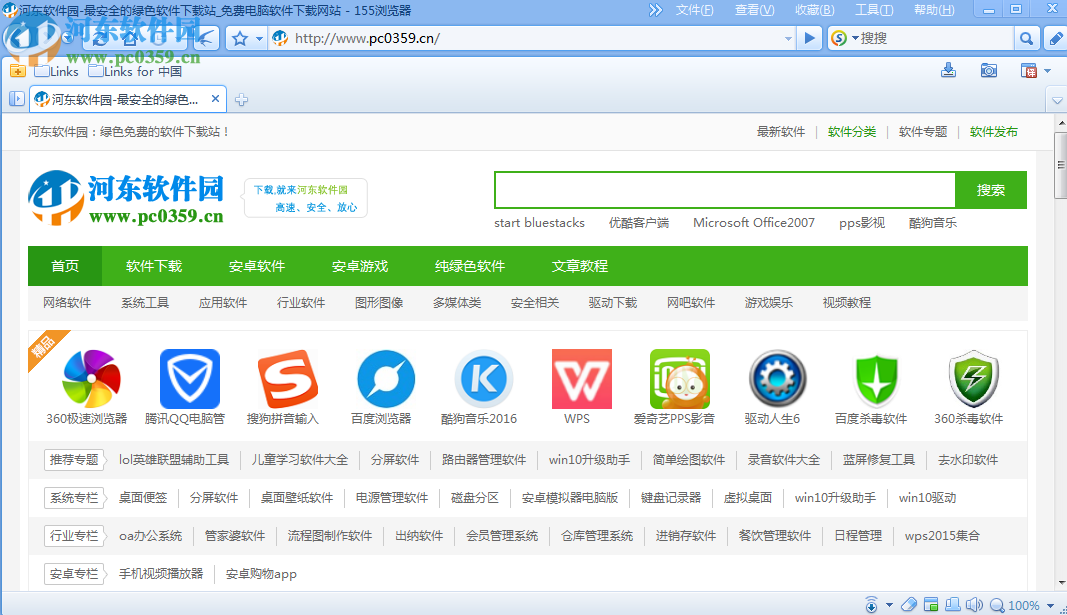Viewport: 1067px width, 615px height.
Task: Click the 爱奇艺PPS影音 icon
Action: click(x=680, y=379)
